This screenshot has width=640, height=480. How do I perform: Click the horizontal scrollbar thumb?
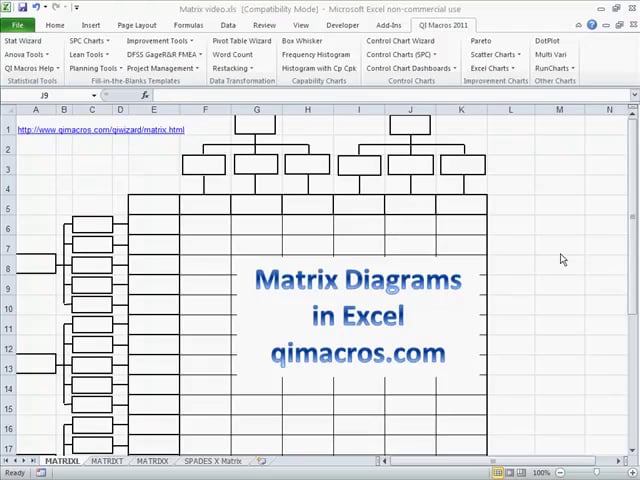click(x=493, y=461)
